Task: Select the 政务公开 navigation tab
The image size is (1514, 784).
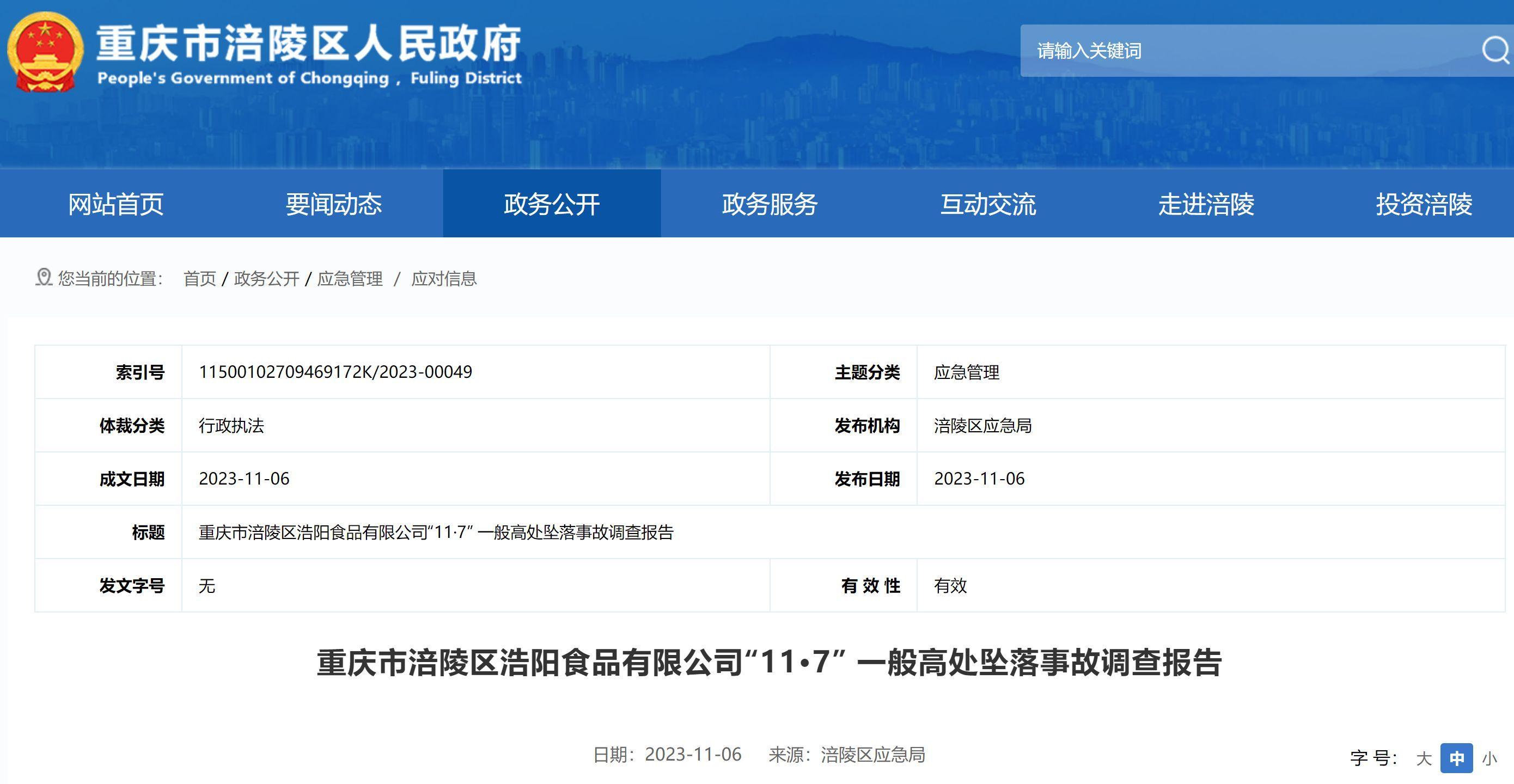Action: click(552, 204)
